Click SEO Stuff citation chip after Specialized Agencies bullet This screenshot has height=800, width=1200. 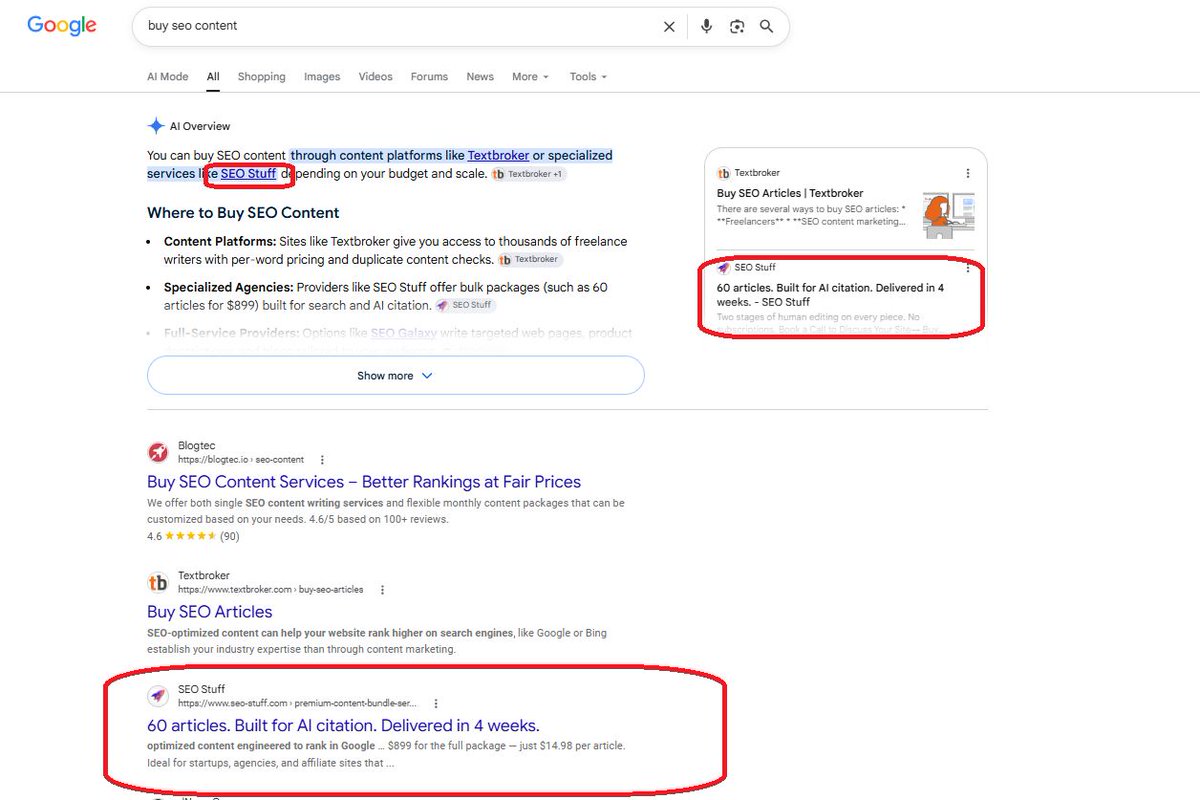[x=465, y=305]
